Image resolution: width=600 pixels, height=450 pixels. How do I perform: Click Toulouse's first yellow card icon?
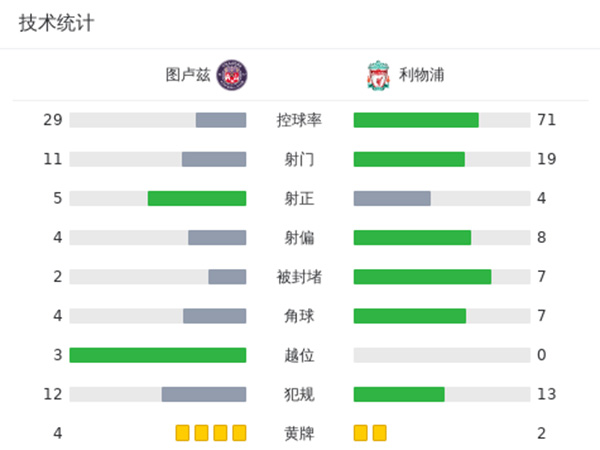pos(182,433)
